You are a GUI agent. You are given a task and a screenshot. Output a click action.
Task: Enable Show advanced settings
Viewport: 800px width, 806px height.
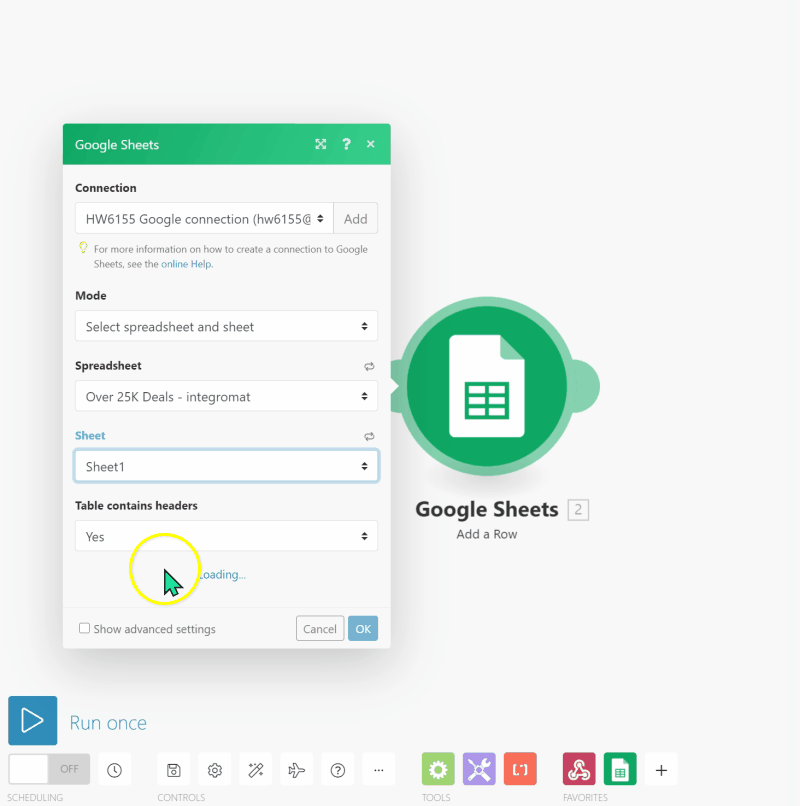tap(84, 628)
